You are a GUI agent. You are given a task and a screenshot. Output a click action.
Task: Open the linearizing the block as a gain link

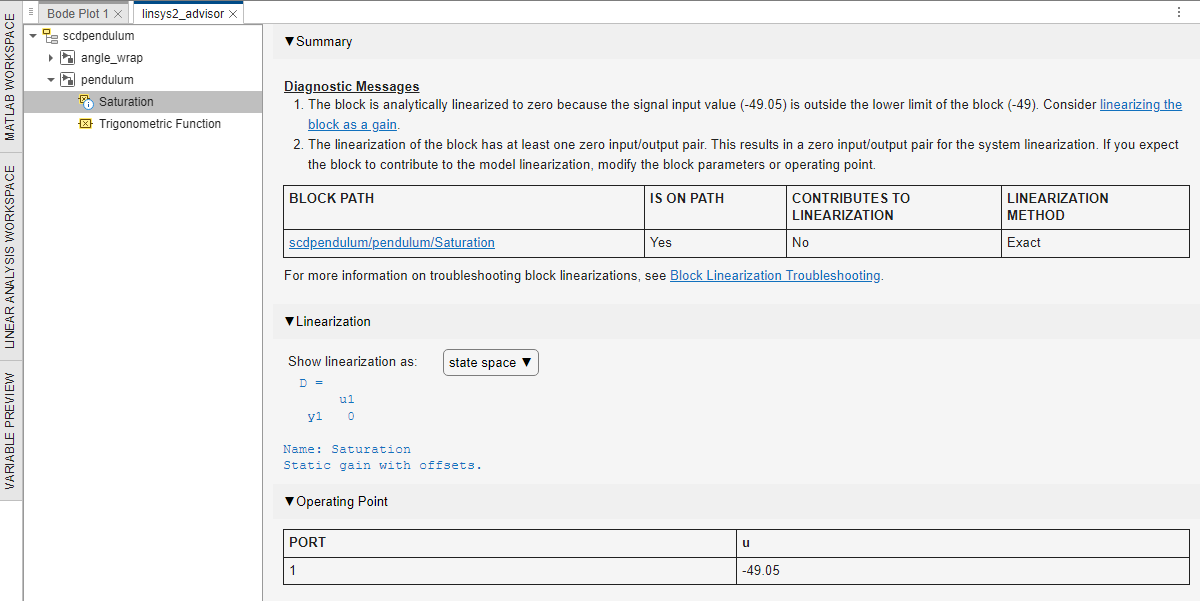click(x=1140, y=104)
